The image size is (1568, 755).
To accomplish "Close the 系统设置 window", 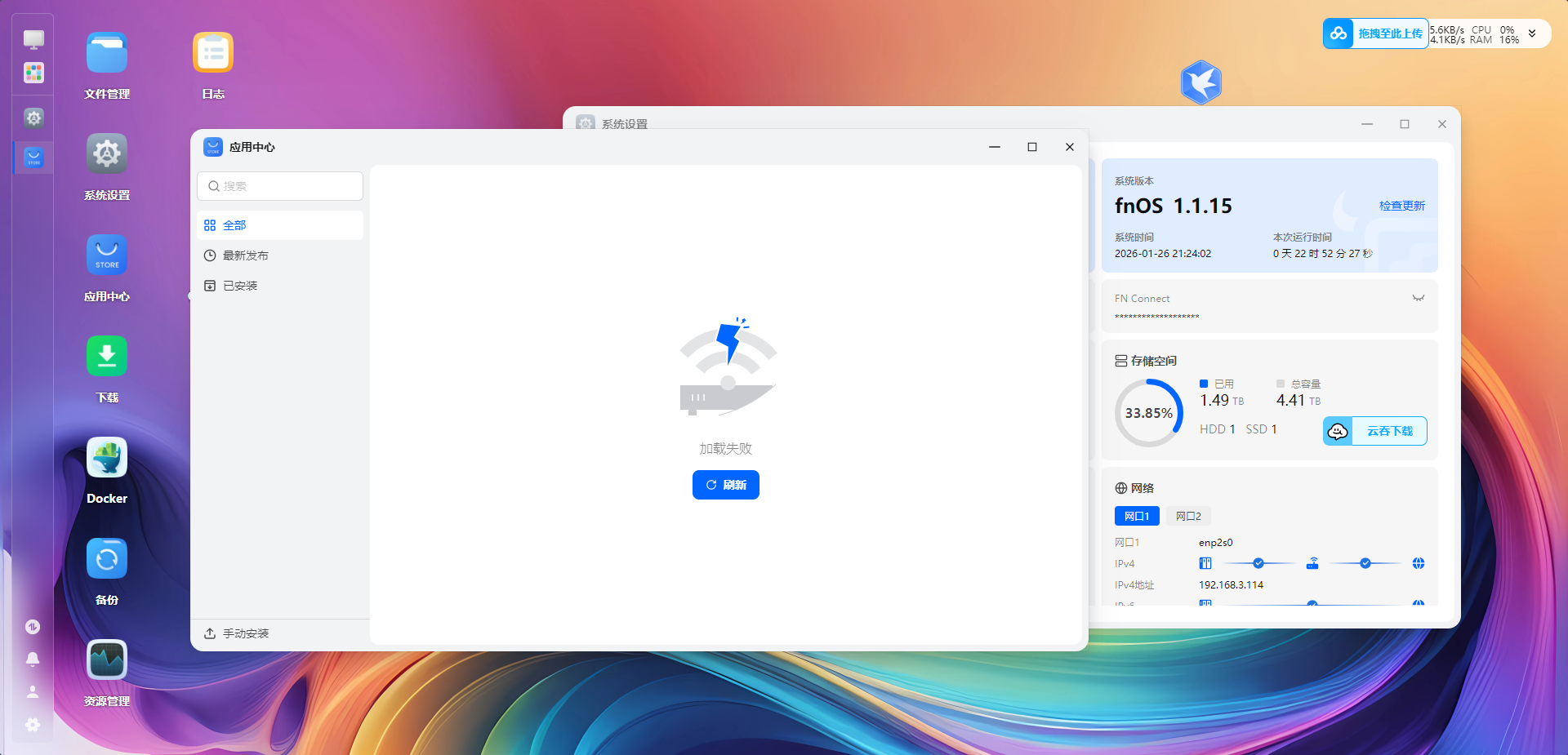I will point(1442,124).
